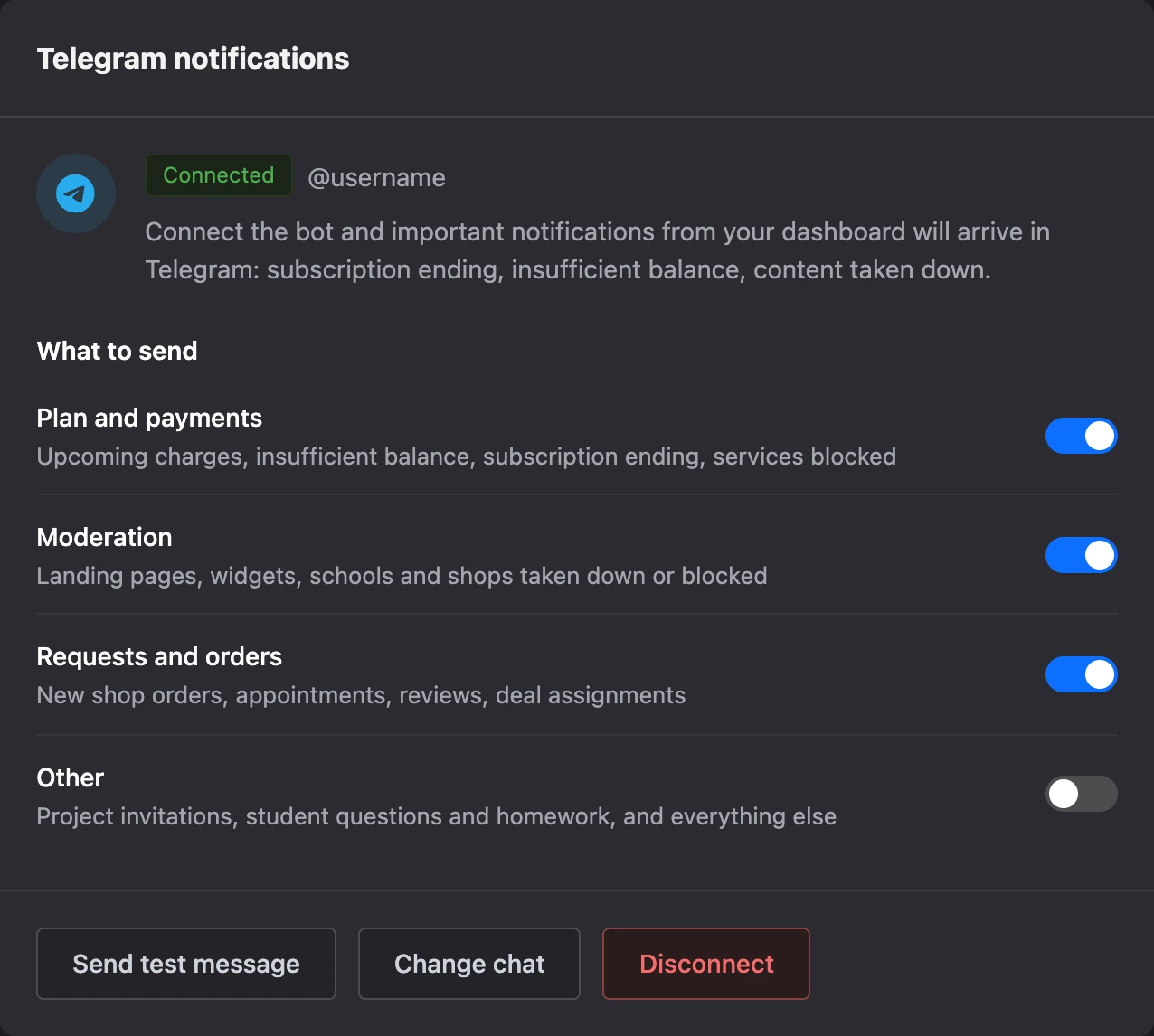Click the What to send heading
This screenshot has height=1036, width=1154.
(117, 351)
